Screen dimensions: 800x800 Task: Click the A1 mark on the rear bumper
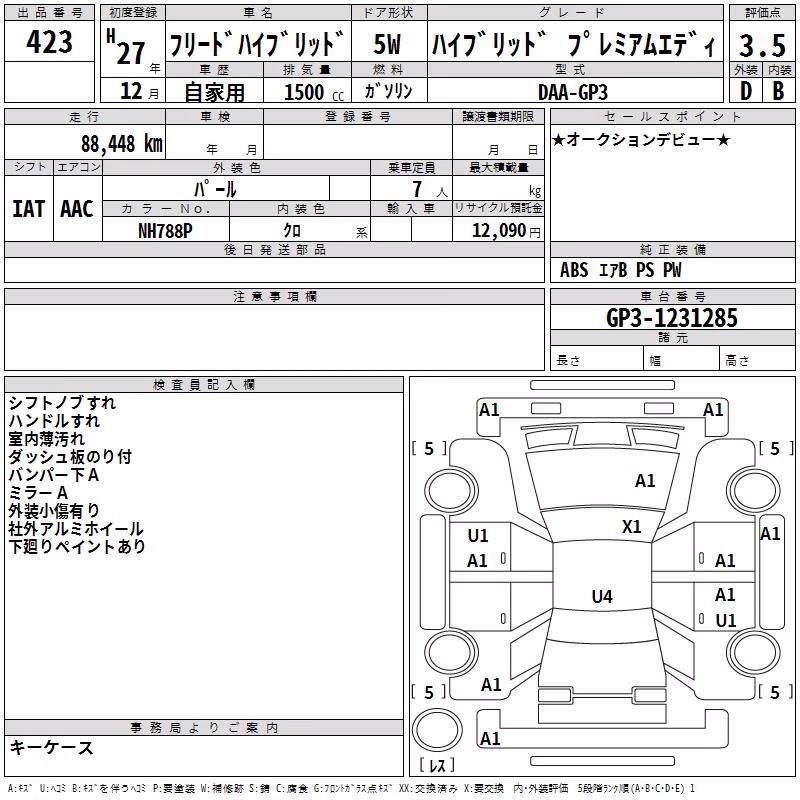490,738
